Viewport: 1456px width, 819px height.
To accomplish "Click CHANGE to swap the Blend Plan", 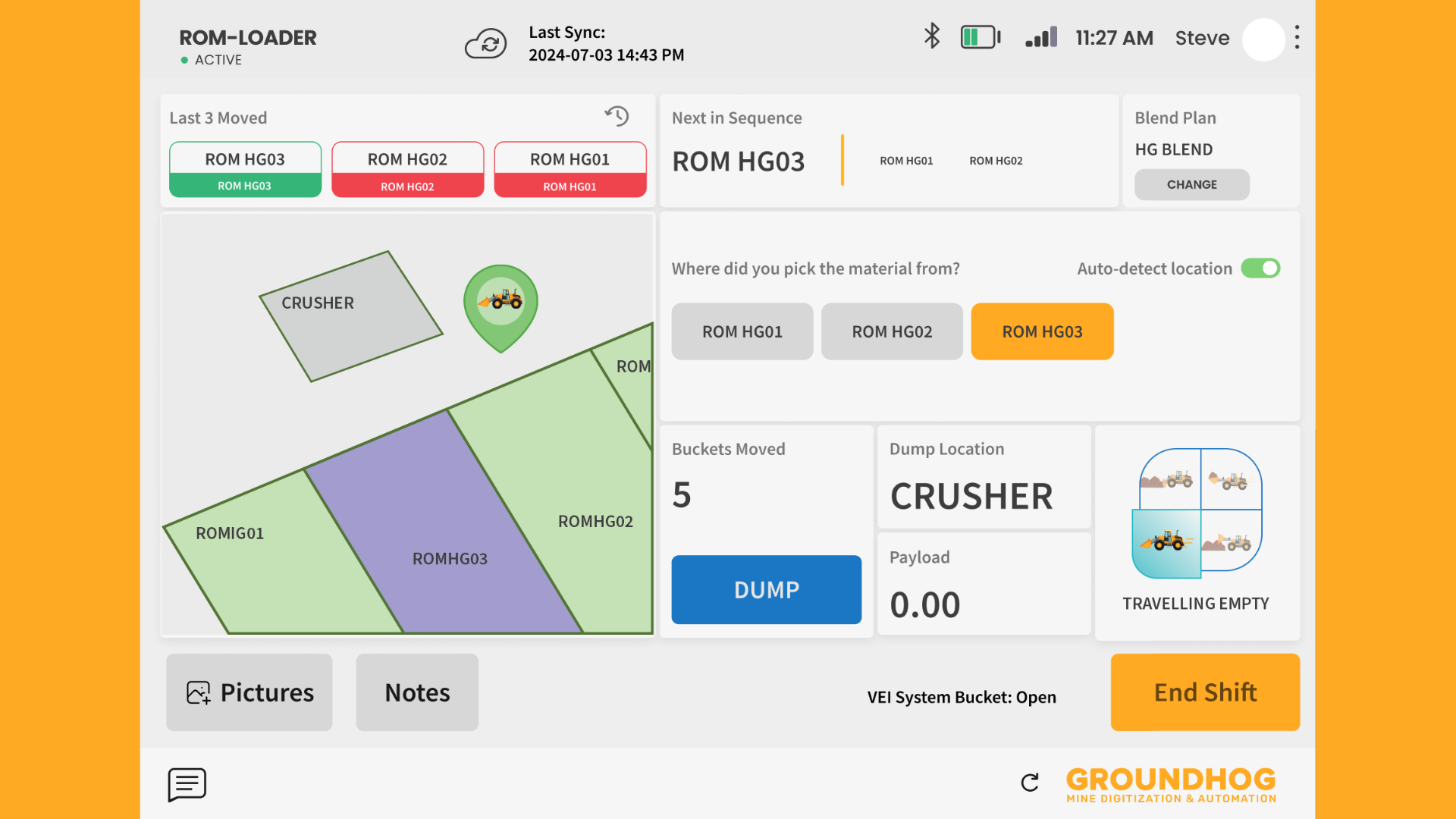I will click(x=1192, y=184).
